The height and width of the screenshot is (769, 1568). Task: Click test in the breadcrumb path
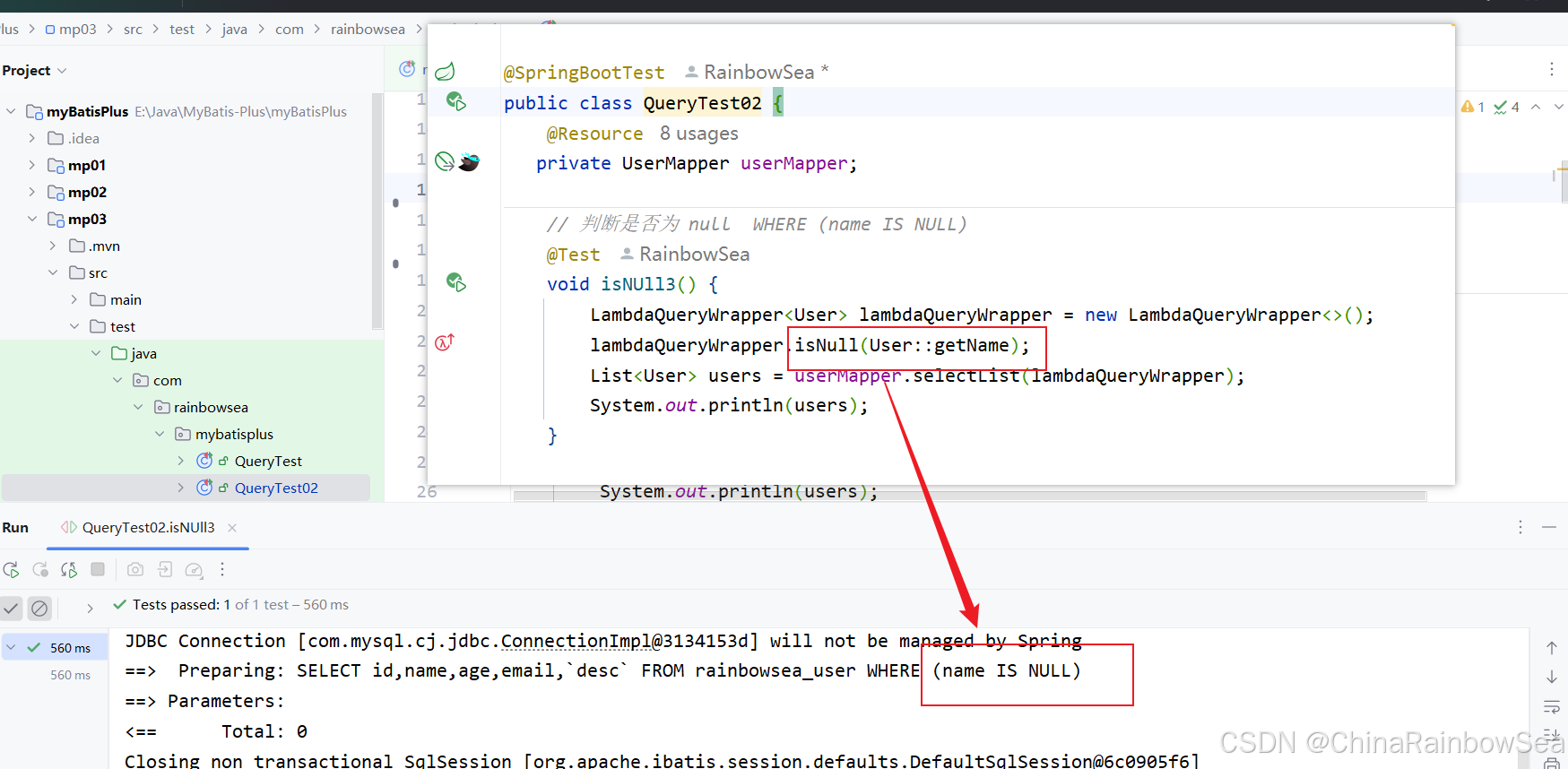click(x=182, y=29)
